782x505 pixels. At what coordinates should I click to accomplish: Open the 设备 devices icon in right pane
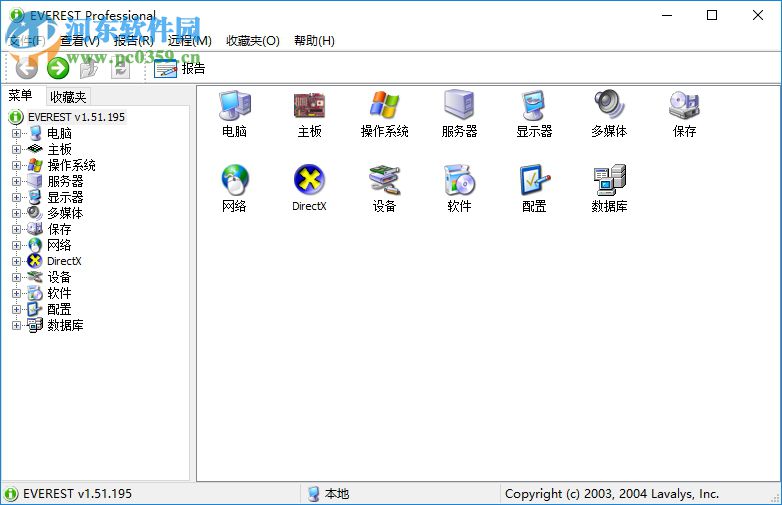point(385,180)
